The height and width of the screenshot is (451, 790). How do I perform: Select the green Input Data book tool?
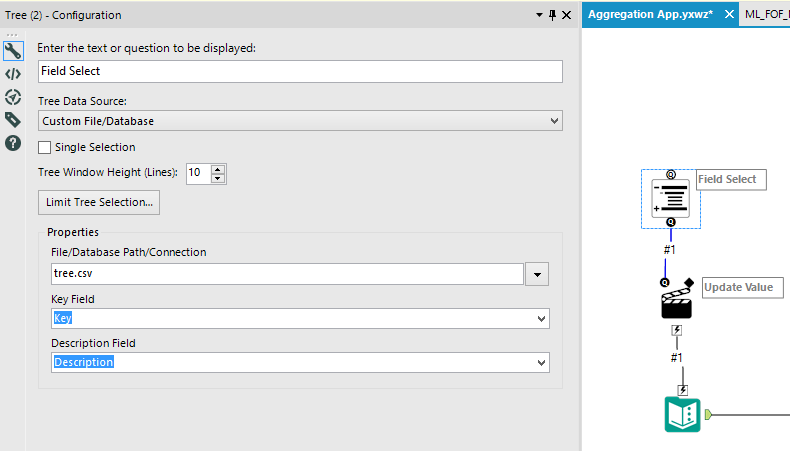[x=683, y=414]
